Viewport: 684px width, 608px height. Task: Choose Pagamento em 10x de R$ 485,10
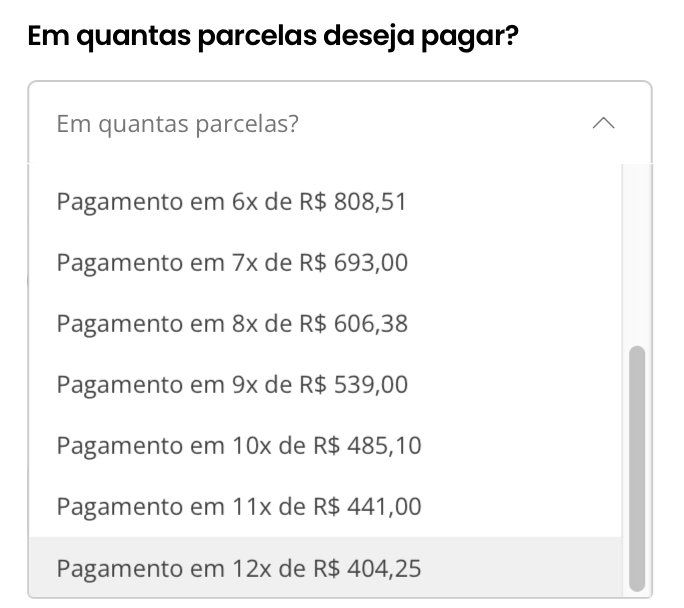239,445
